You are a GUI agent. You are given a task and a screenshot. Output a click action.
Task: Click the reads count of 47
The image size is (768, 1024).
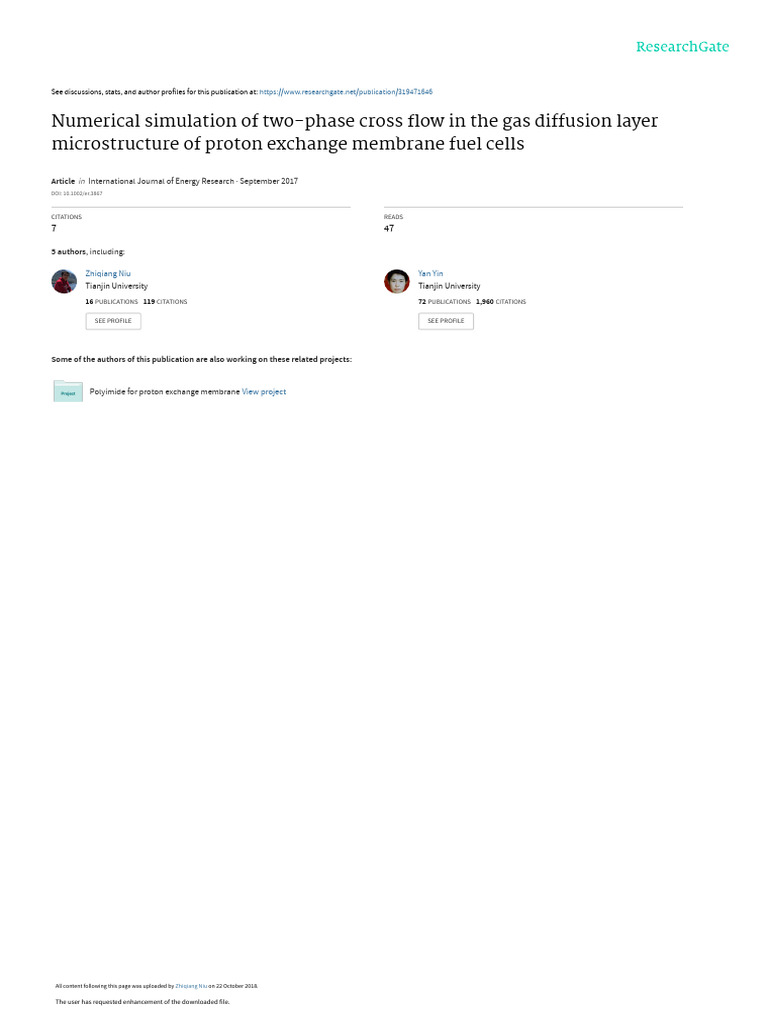click(389, 228)
